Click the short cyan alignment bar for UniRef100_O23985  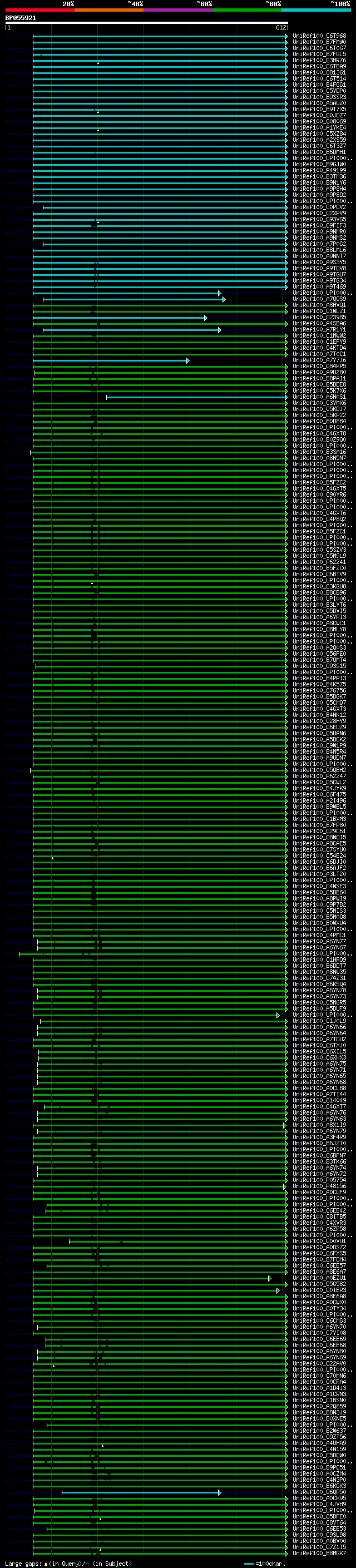[120, 318]
